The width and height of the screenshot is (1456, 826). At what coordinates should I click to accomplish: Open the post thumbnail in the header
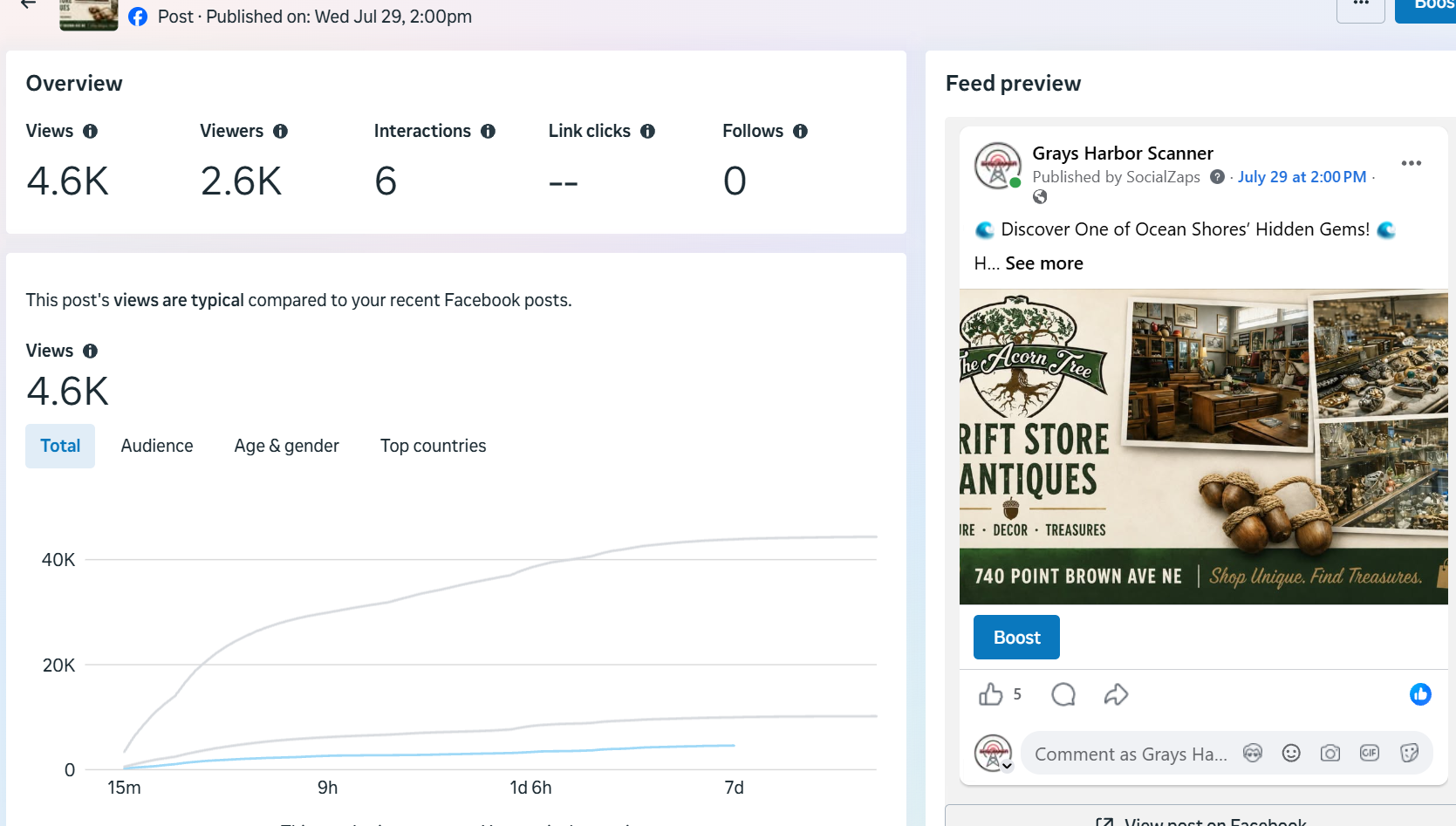tap(88, 15)
